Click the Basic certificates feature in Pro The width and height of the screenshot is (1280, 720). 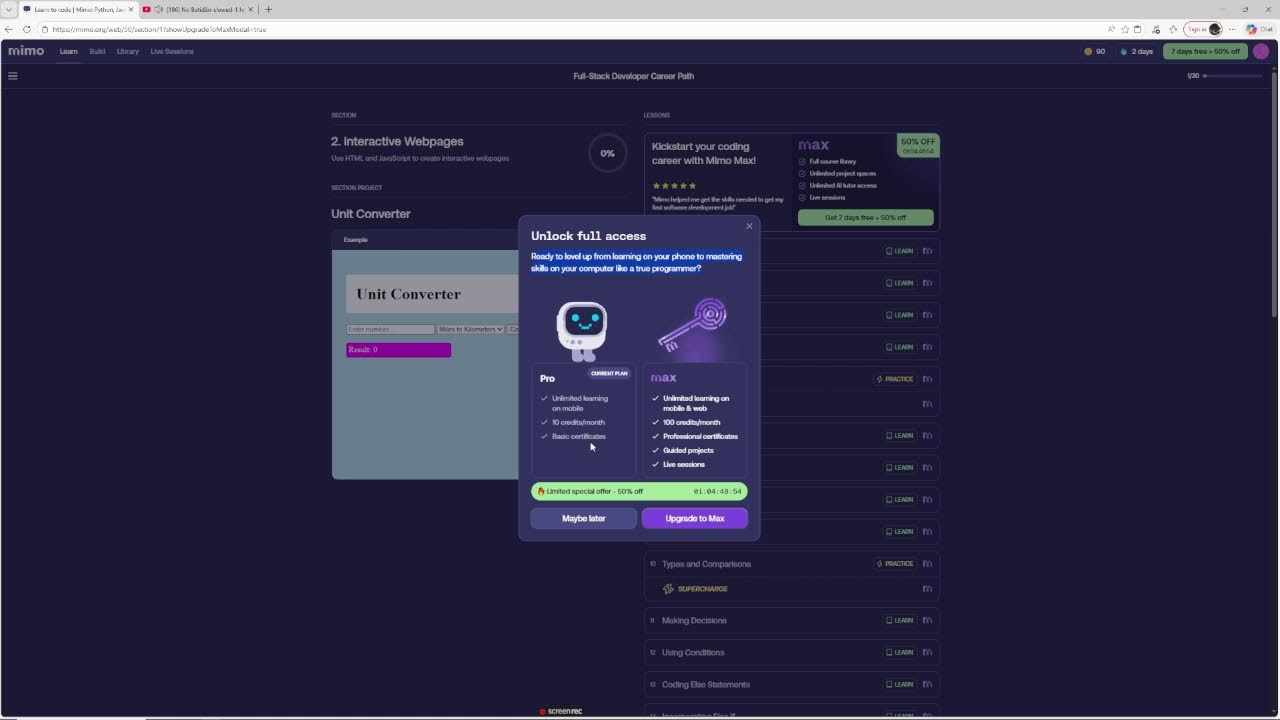click(x=579, y=436)
